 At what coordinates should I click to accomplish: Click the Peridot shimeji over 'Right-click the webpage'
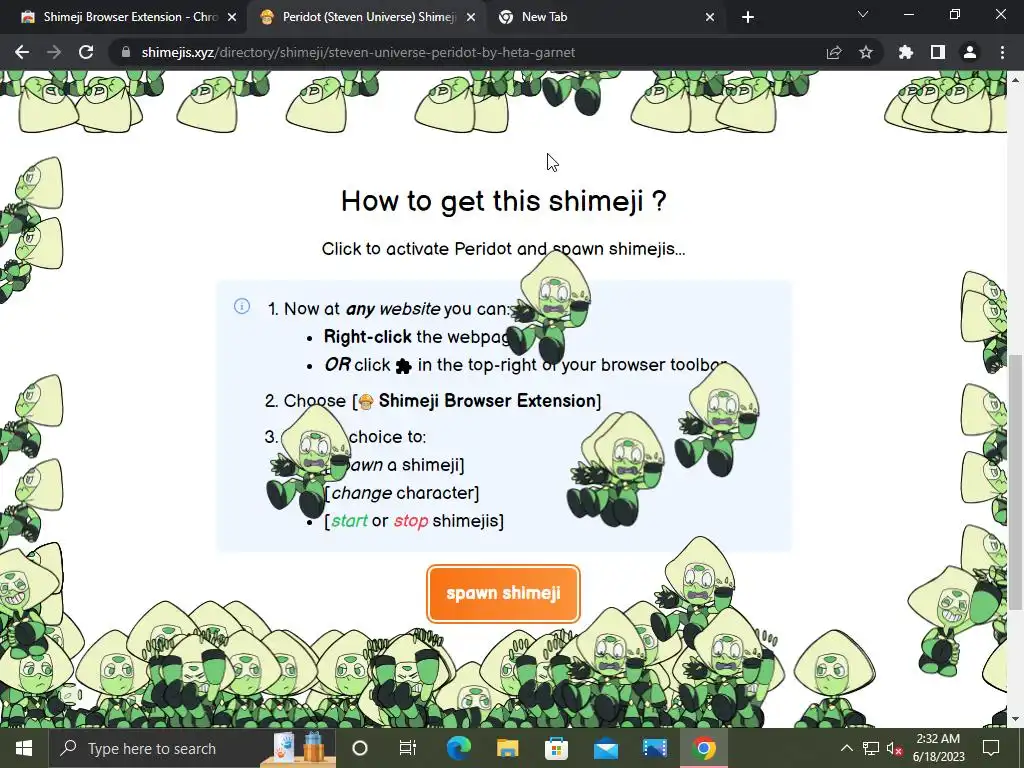point(549,308)
